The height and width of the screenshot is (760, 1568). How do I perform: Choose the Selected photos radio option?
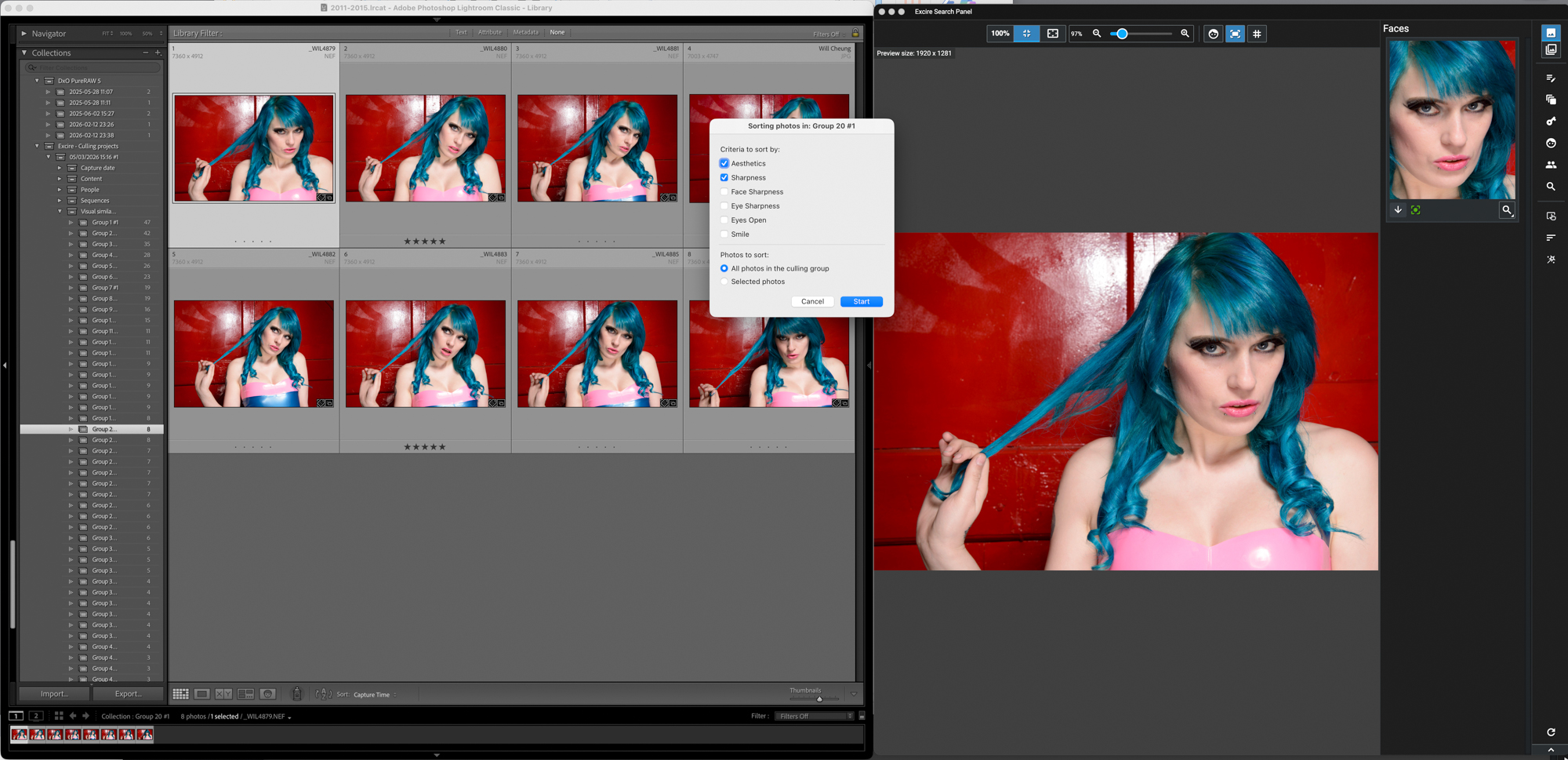(x=724, y=282)
